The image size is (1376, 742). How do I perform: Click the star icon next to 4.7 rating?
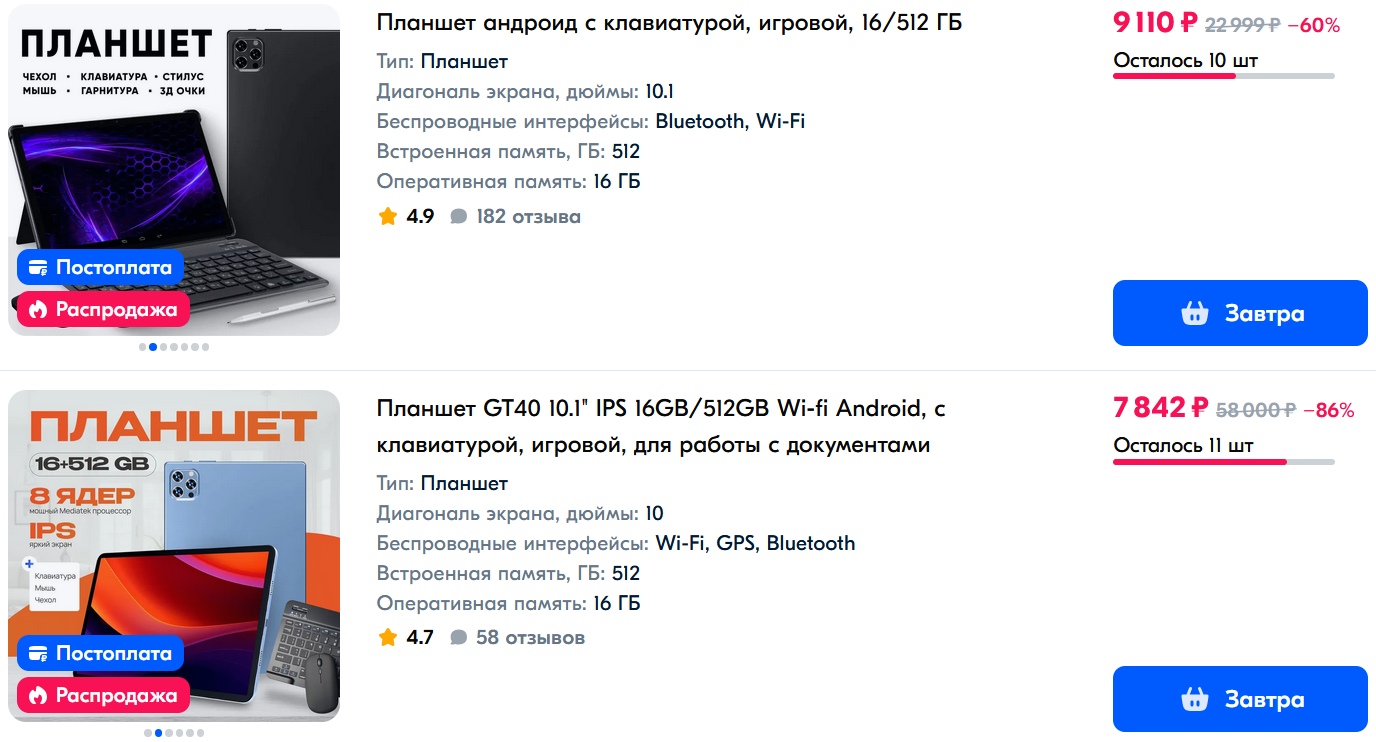click(x=388, y=637)
